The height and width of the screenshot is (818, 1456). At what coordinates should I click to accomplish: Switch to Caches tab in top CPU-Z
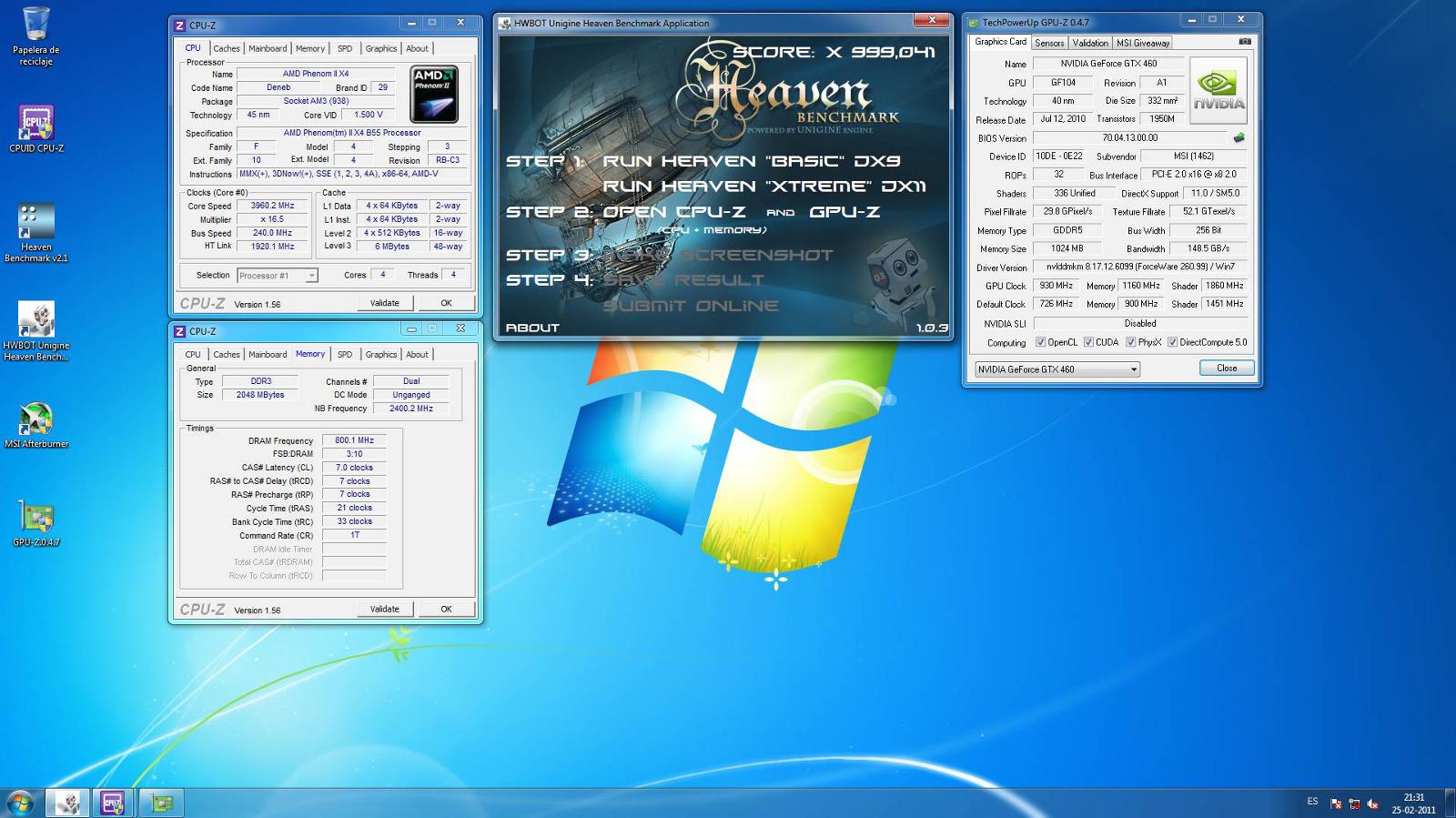coord(227,49)
